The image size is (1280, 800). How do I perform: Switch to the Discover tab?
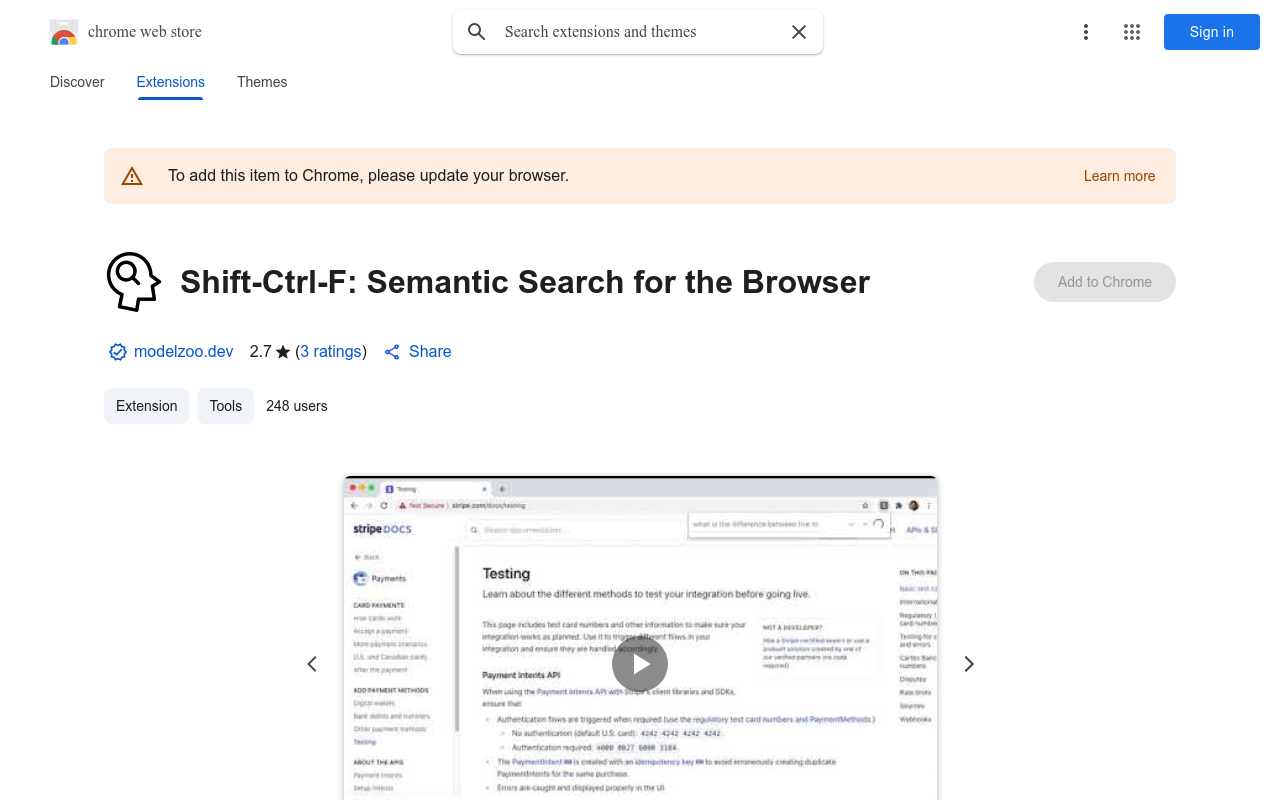point(76,82)
